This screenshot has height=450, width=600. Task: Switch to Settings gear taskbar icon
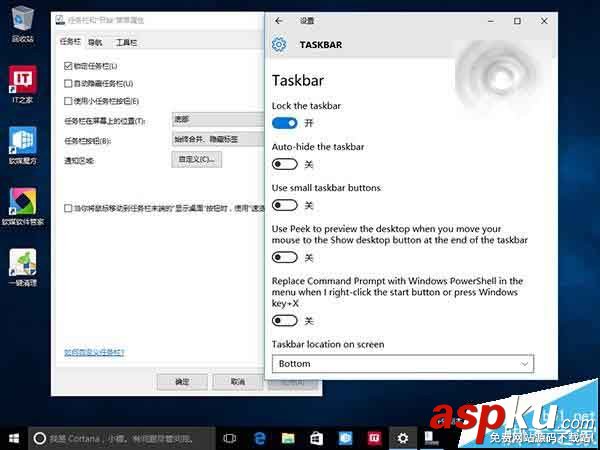click(x=403, y=439)
